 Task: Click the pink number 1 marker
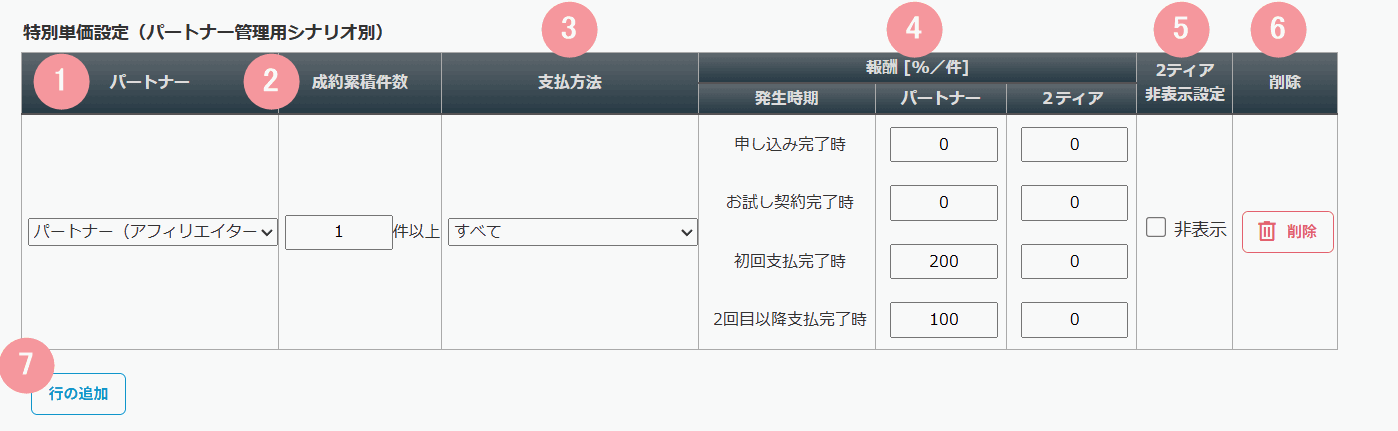coord(61,83)
